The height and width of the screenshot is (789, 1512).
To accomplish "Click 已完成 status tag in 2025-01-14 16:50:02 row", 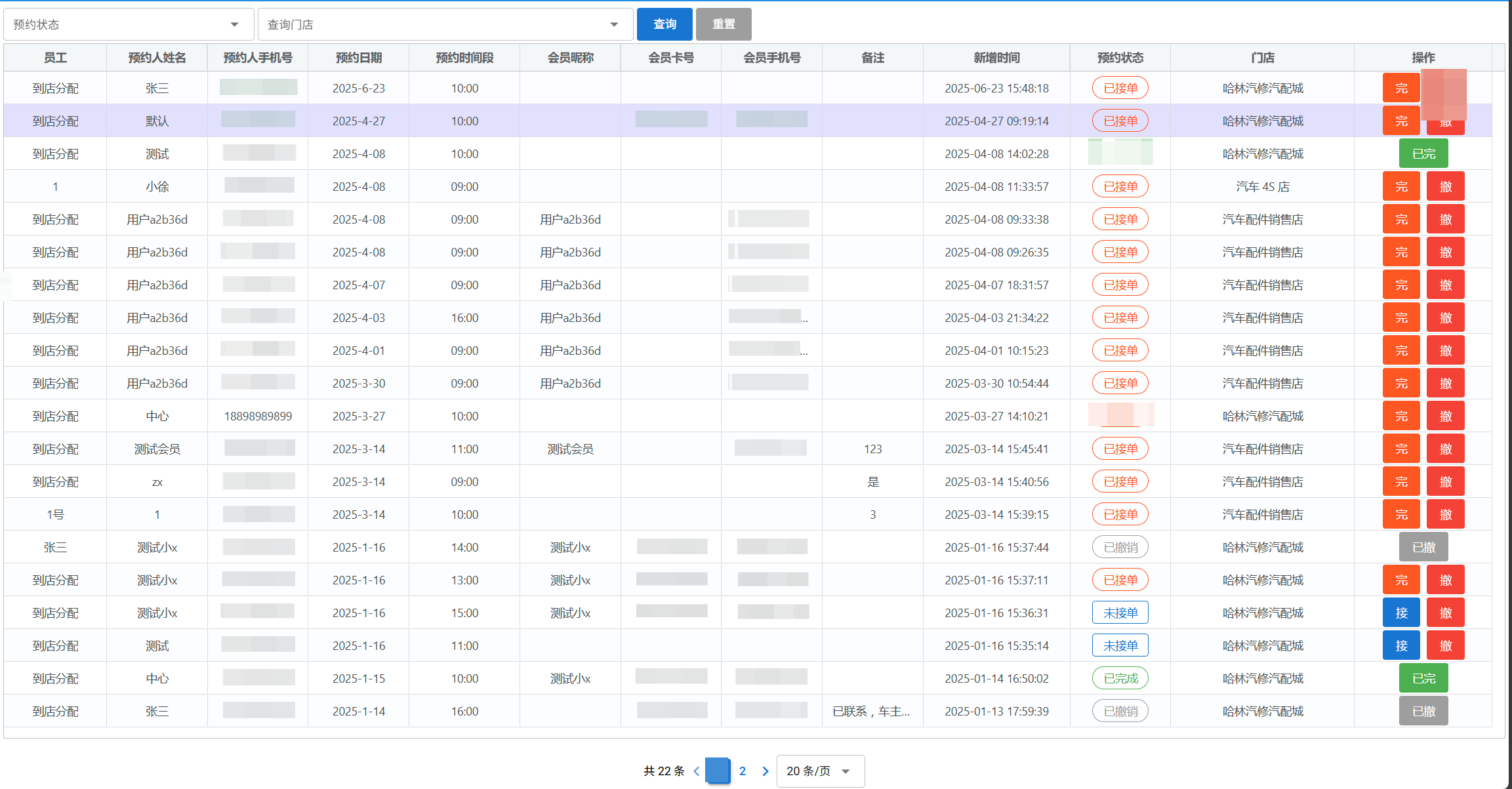I will click(1120, 678).
